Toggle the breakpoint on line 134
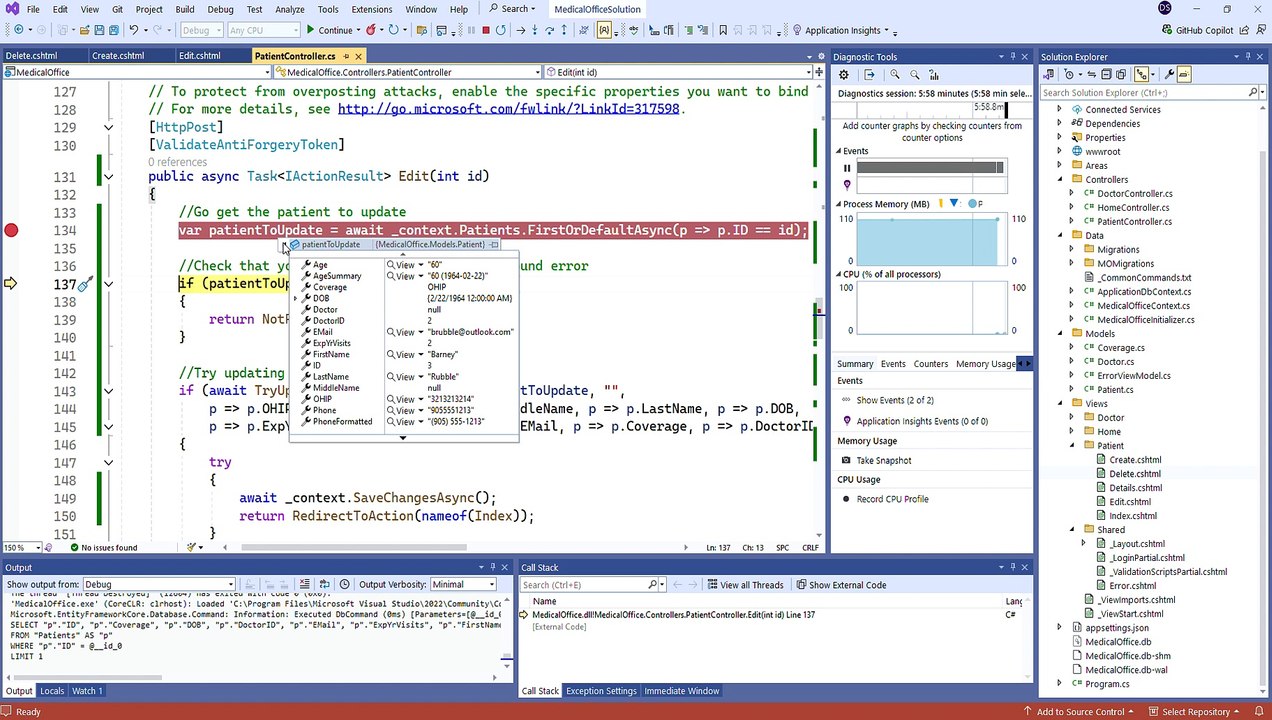 [x=11, y=231]
